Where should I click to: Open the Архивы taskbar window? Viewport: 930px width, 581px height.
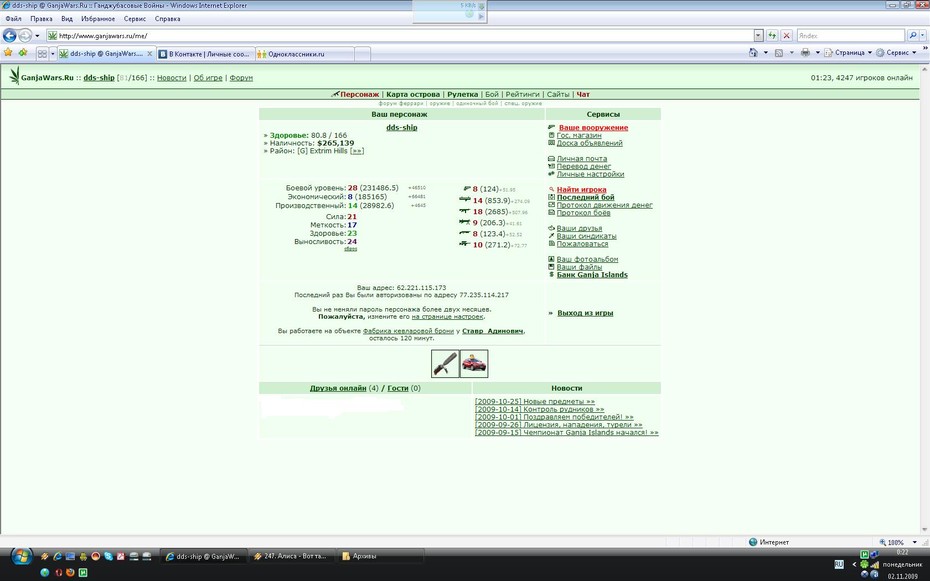point(380,556)
